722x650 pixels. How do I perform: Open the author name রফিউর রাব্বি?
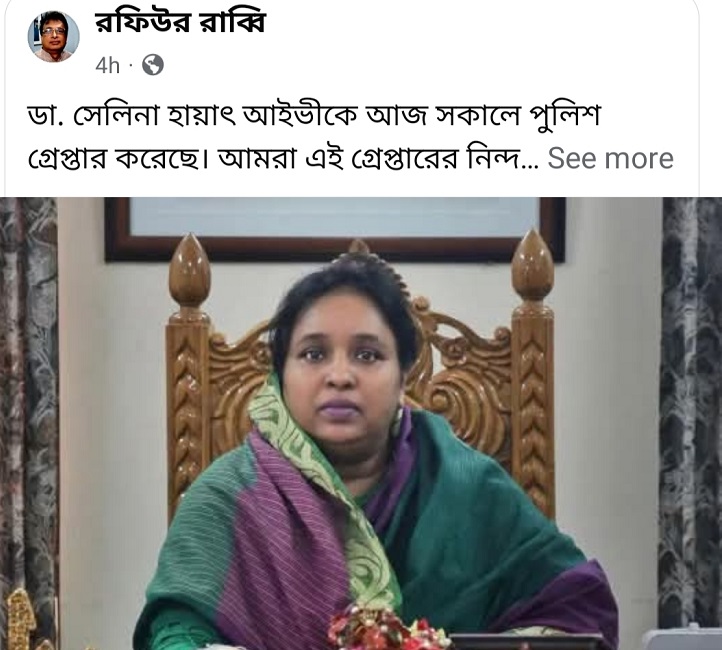click(180, 23)
